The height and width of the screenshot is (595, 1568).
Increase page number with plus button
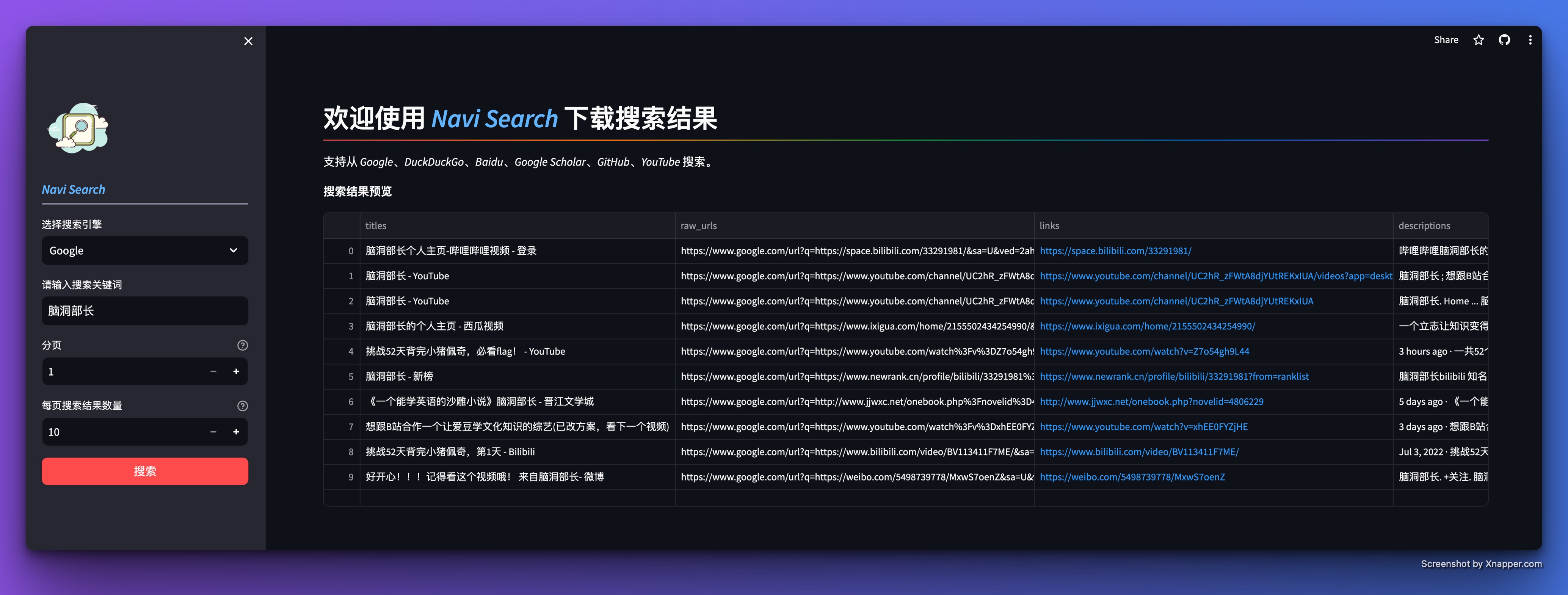click(x=236, y=372)
